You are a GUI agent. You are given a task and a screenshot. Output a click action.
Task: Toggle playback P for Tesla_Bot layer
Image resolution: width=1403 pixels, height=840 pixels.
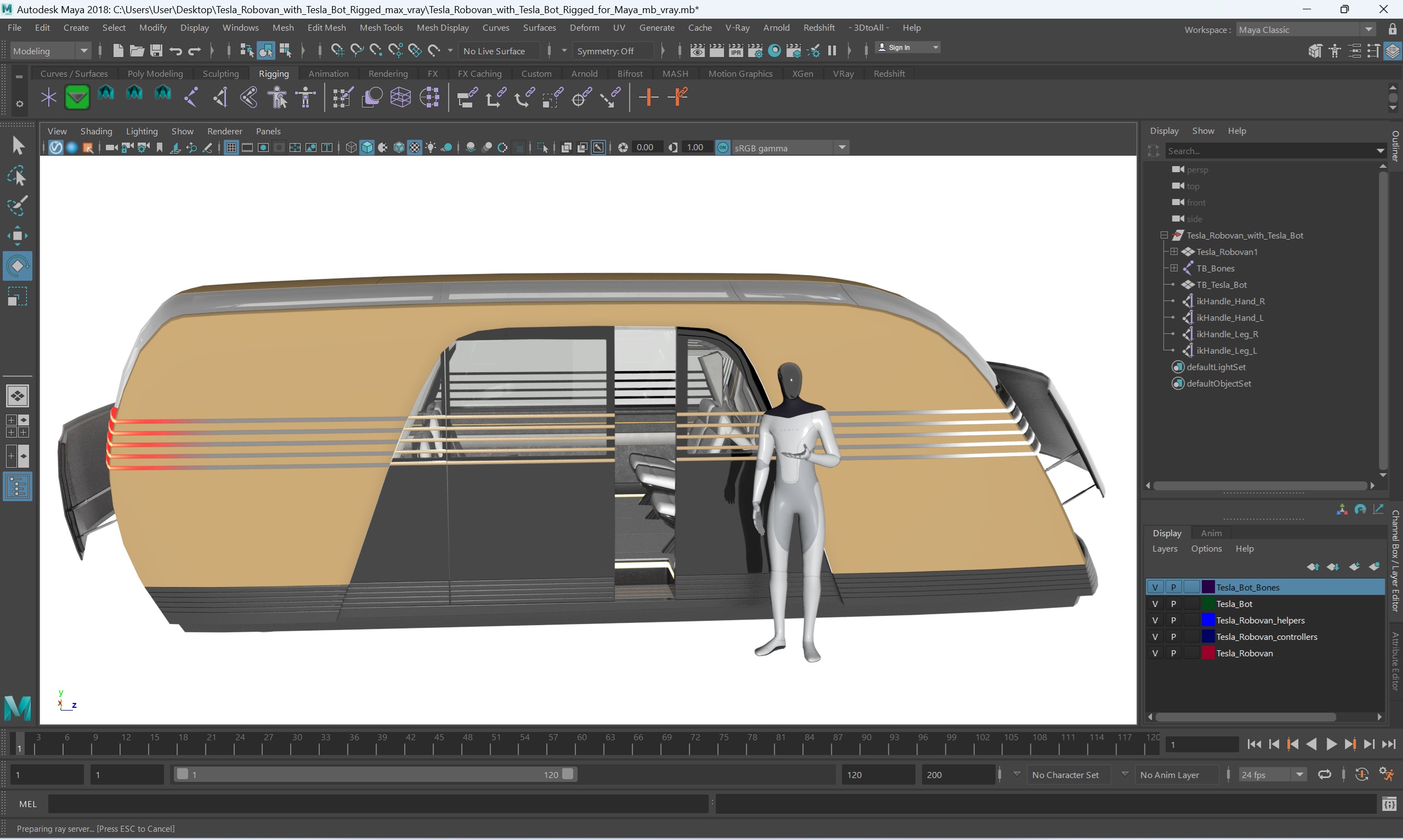pos(1173,603)
